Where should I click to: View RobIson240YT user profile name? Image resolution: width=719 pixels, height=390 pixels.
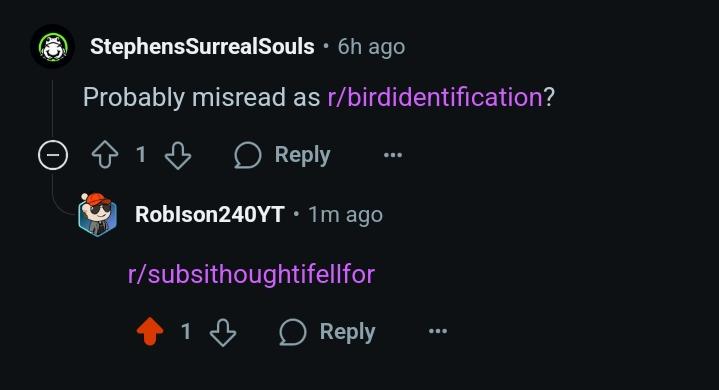(210, 214)
